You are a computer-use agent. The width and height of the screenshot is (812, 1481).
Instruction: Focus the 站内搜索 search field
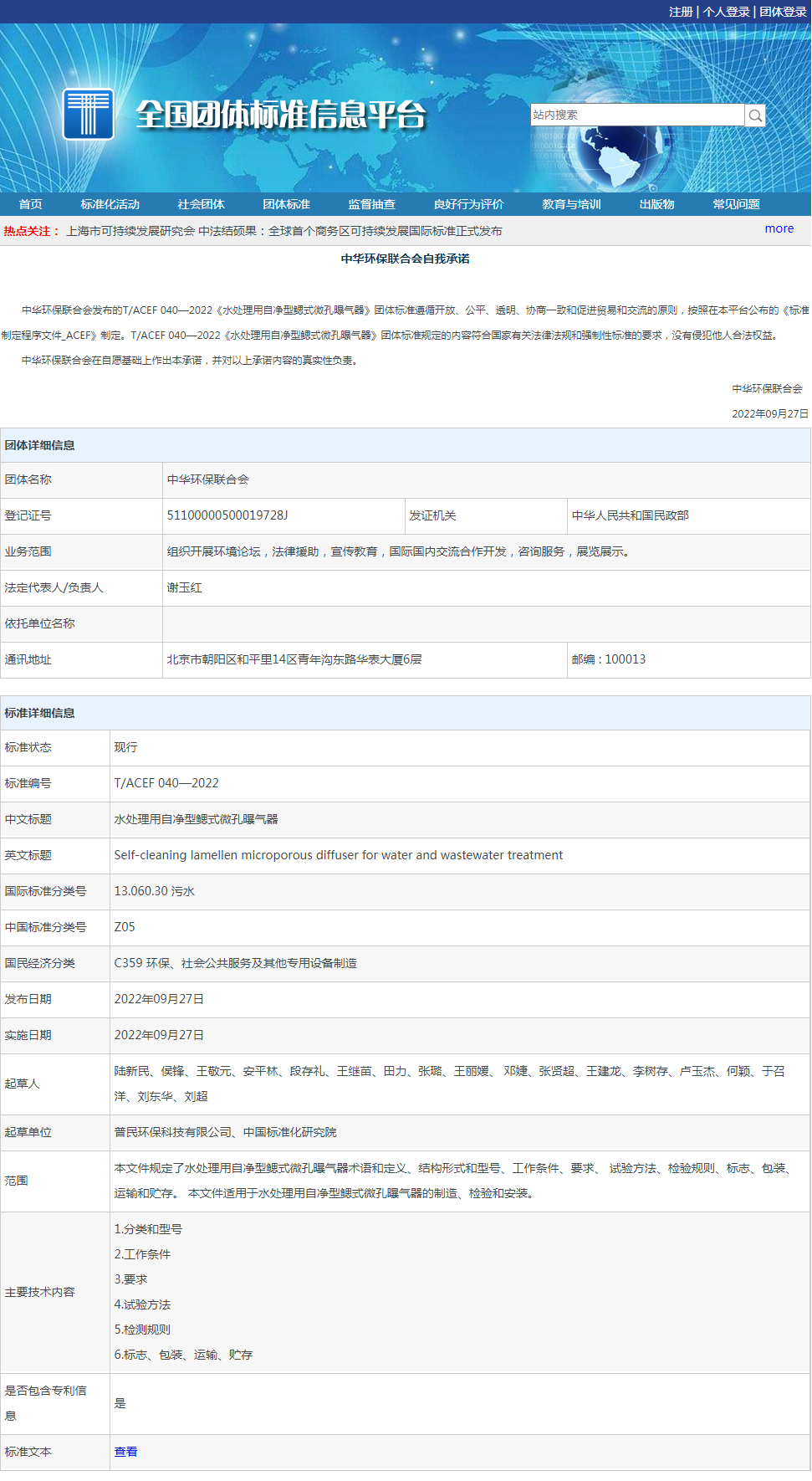click(x=637, y=115)
